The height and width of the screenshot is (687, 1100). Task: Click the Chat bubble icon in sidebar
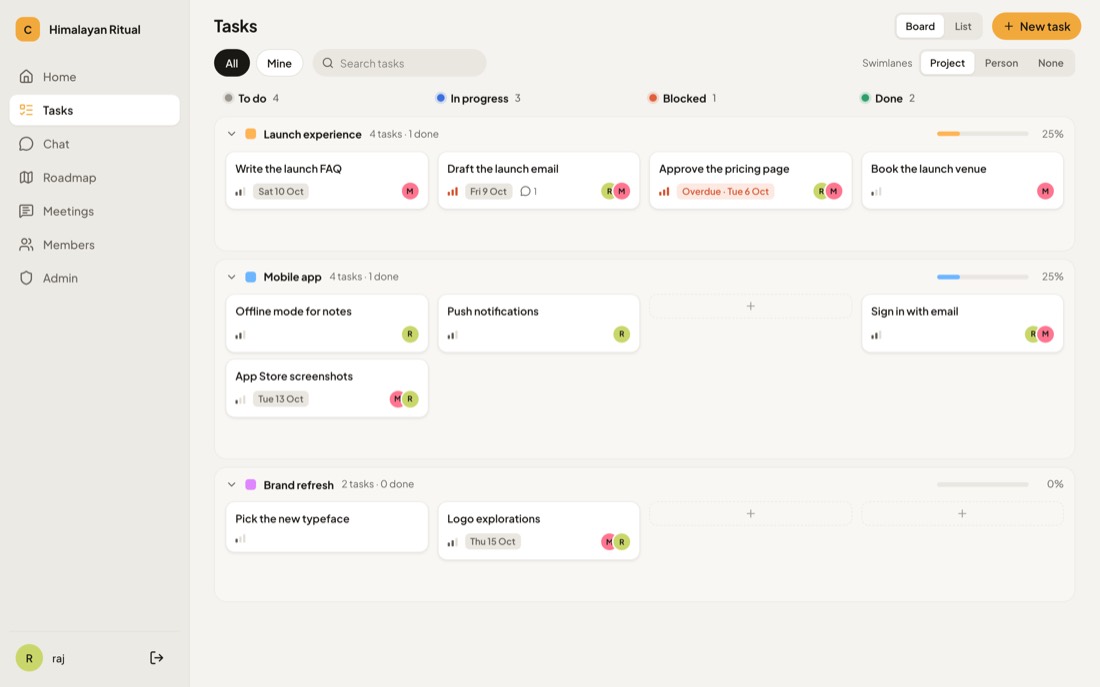pyautogui.click(x=26, y=144)
